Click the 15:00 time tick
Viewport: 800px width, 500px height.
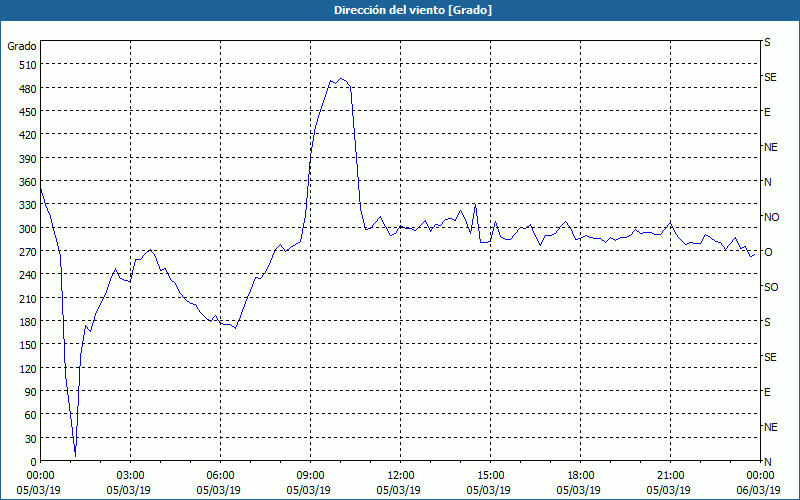tap(490, 476)
